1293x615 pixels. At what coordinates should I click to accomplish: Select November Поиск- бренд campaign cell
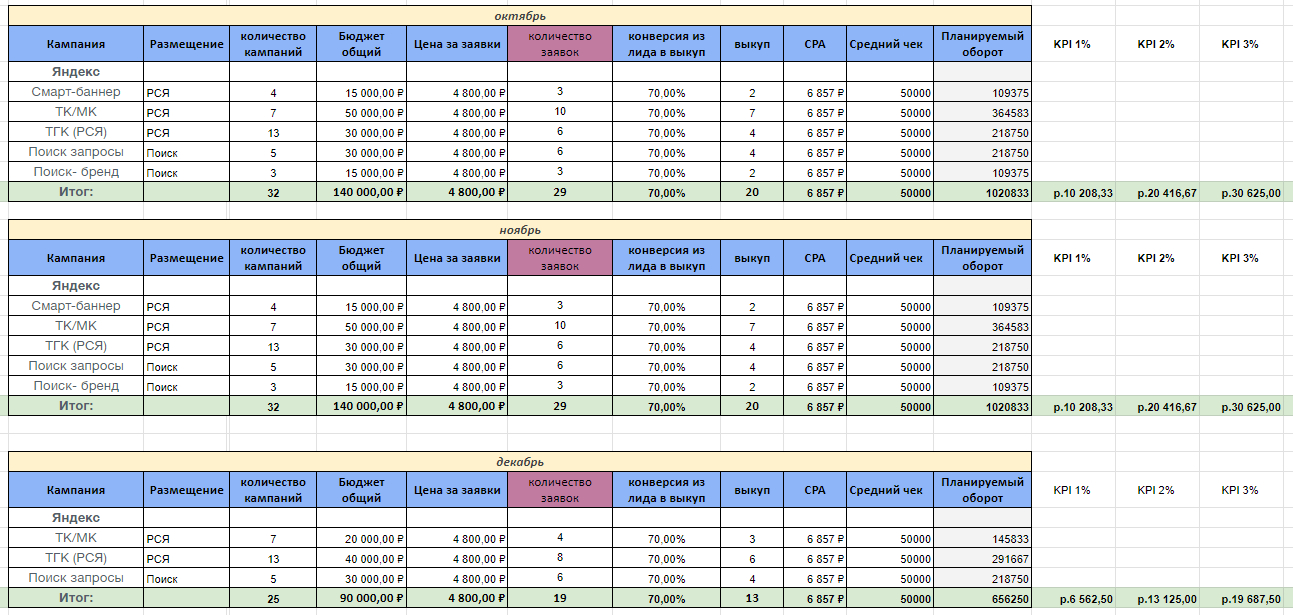[76, 386]
